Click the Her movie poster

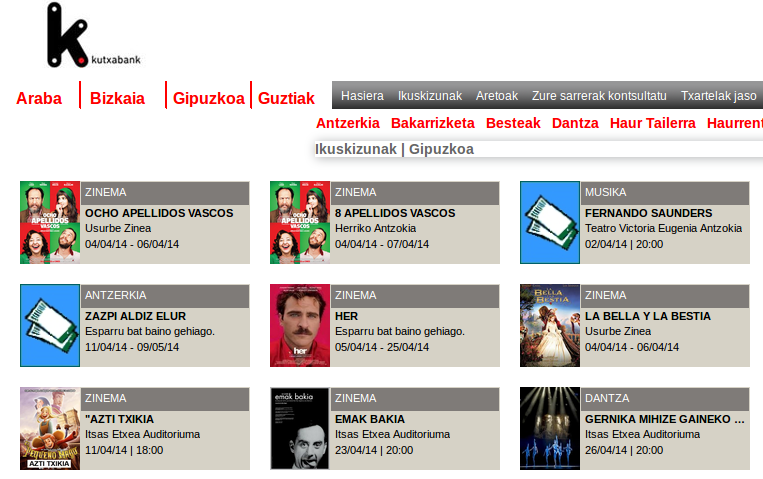[x=299, y=325]
